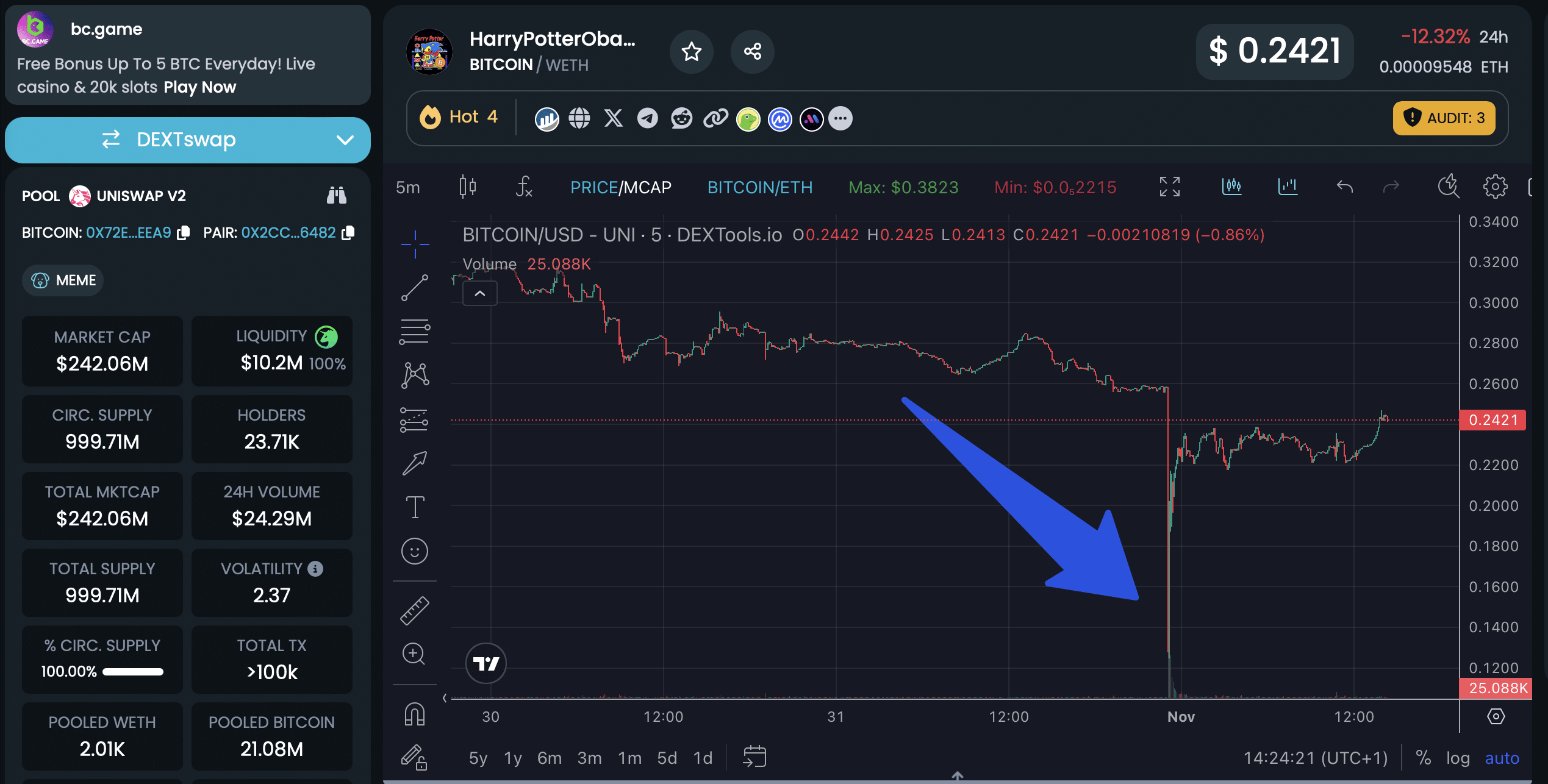Screen dimensions: 1548x784
Task: Open timezone 14:24:21 (UTC+1) selector
Action: point(1316,758)
